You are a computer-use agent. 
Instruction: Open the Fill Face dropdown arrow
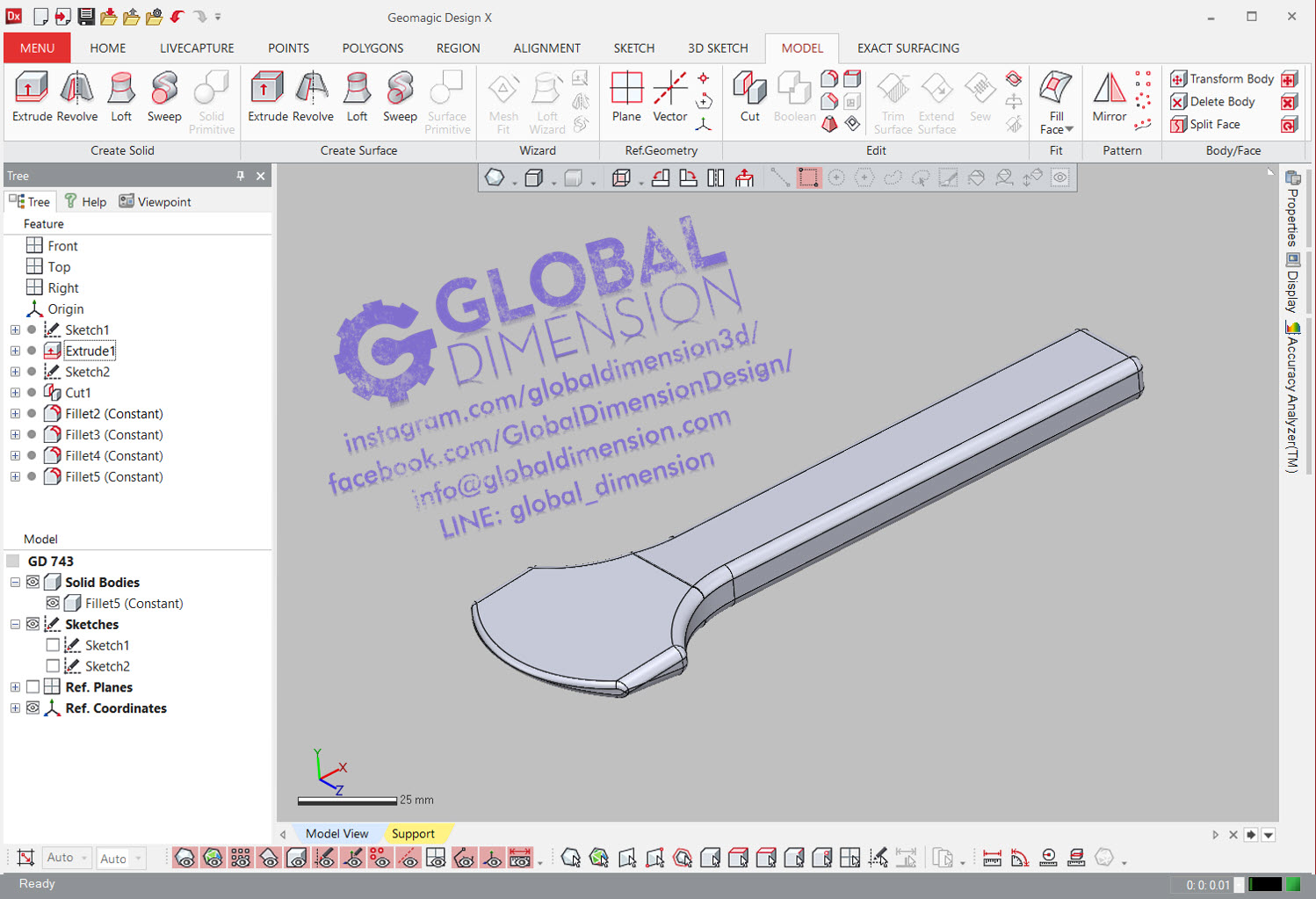click(1070, 128)
